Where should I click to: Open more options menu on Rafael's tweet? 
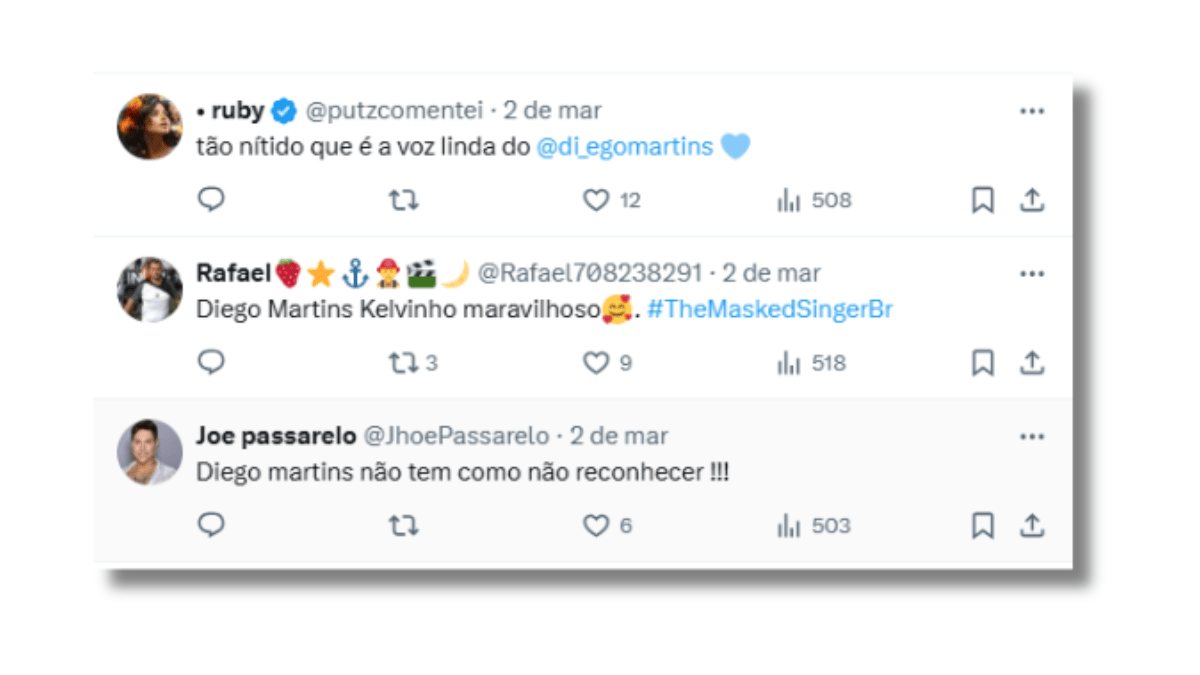click(x=1032, y=273)
